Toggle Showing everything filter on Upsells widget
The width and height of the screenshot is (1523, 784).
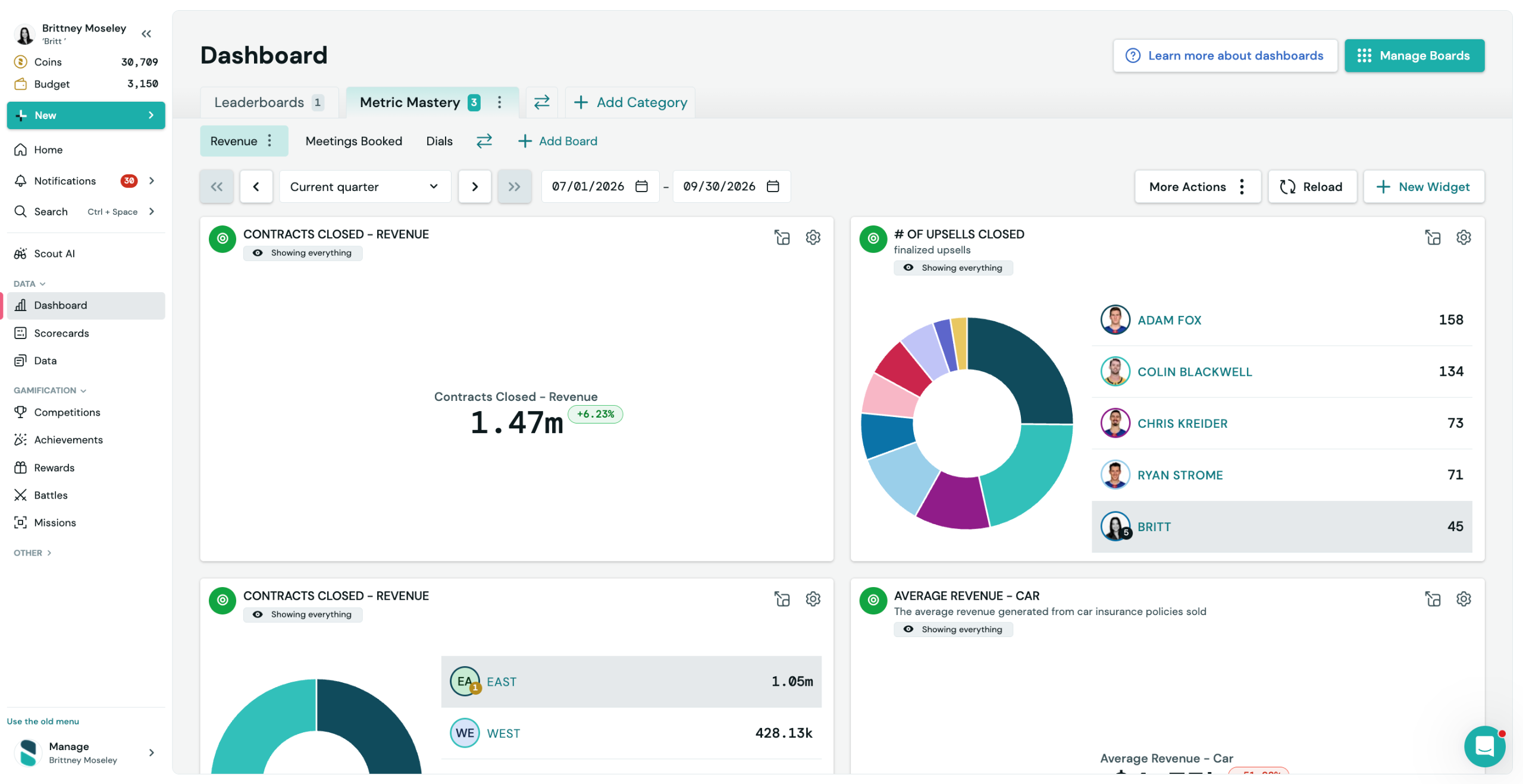pos(953,268)
